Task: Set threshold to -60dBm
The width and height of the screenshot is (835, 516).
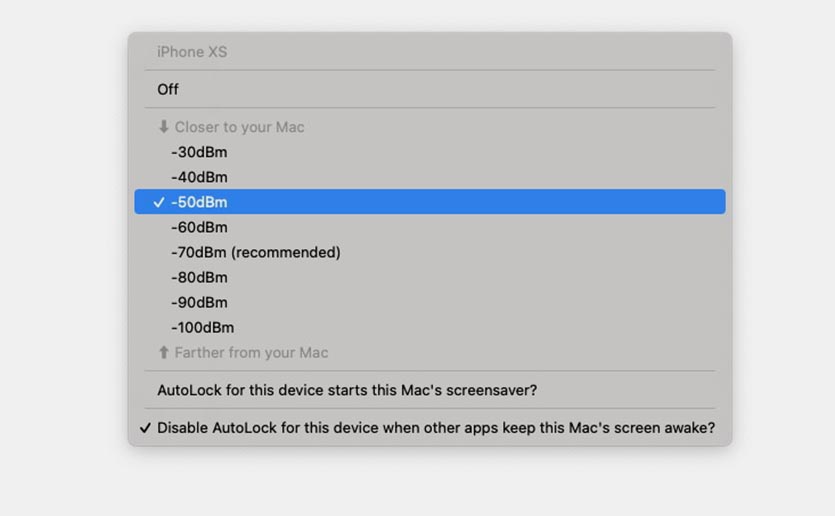Action: click(199, 227)
